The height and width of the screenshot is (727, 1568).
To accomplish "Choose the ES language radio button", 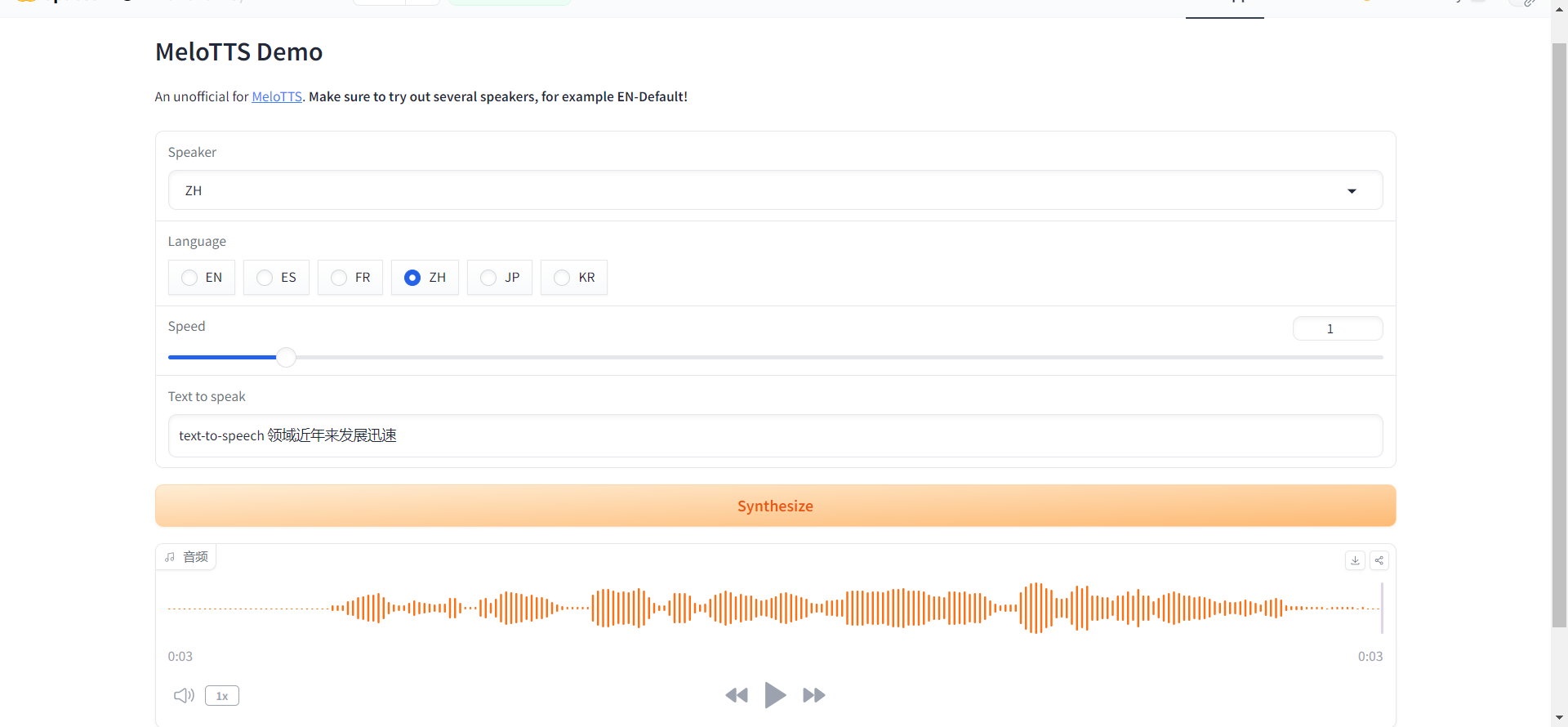I will click(265, 278).
